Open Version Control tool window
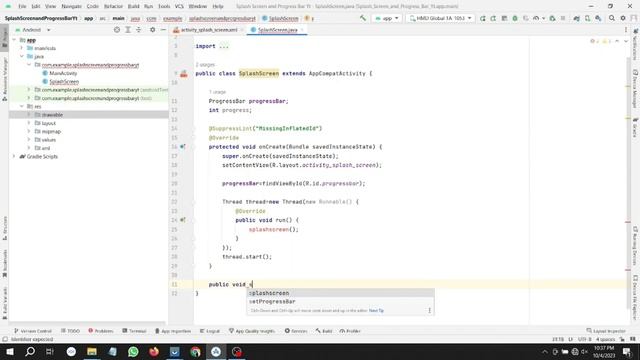The width and height of the screenshot is (640, 360). click(33, 331)
